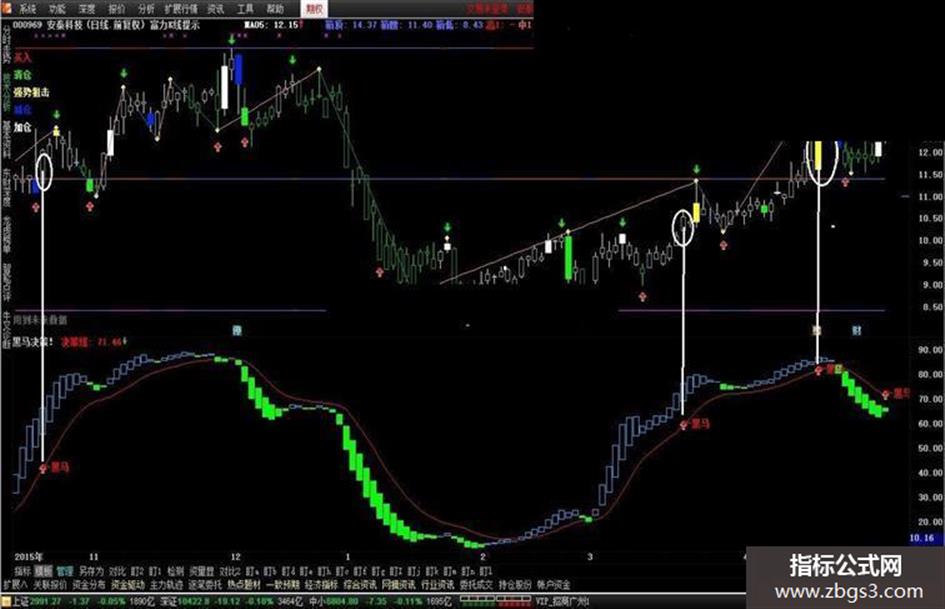945x609 pixels.
Task: Click the connection signal meter in status bar
Action: pos(494,601)
